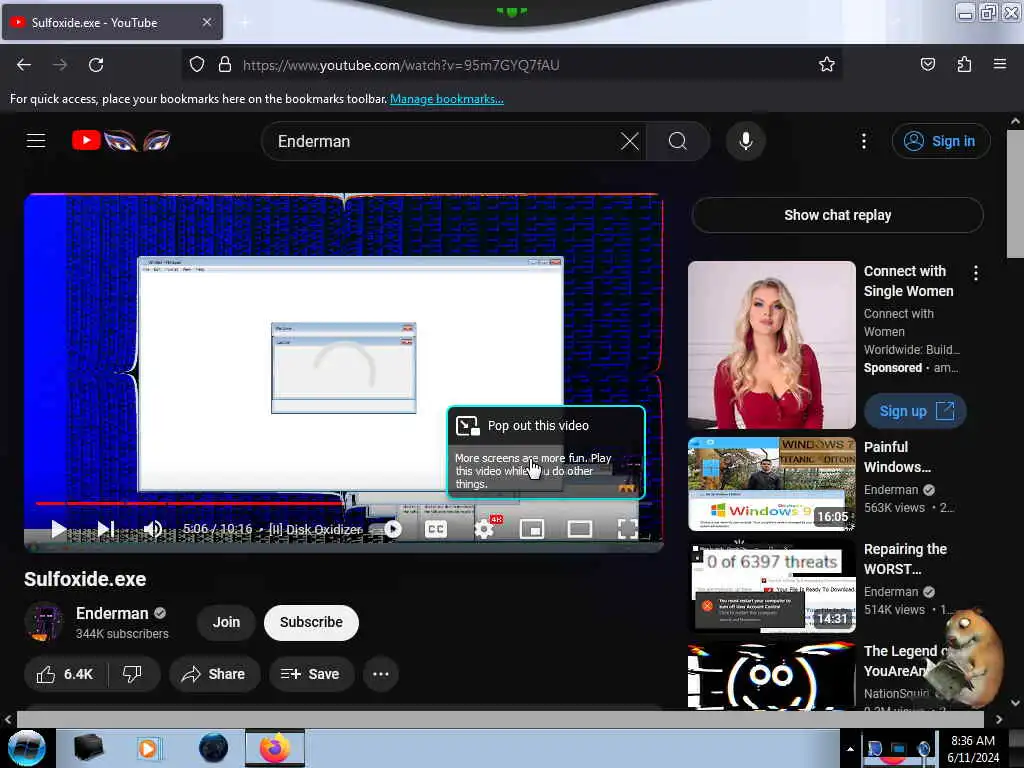
Task: Open the Enderman channel avatar
Action: tap(44, 622)
